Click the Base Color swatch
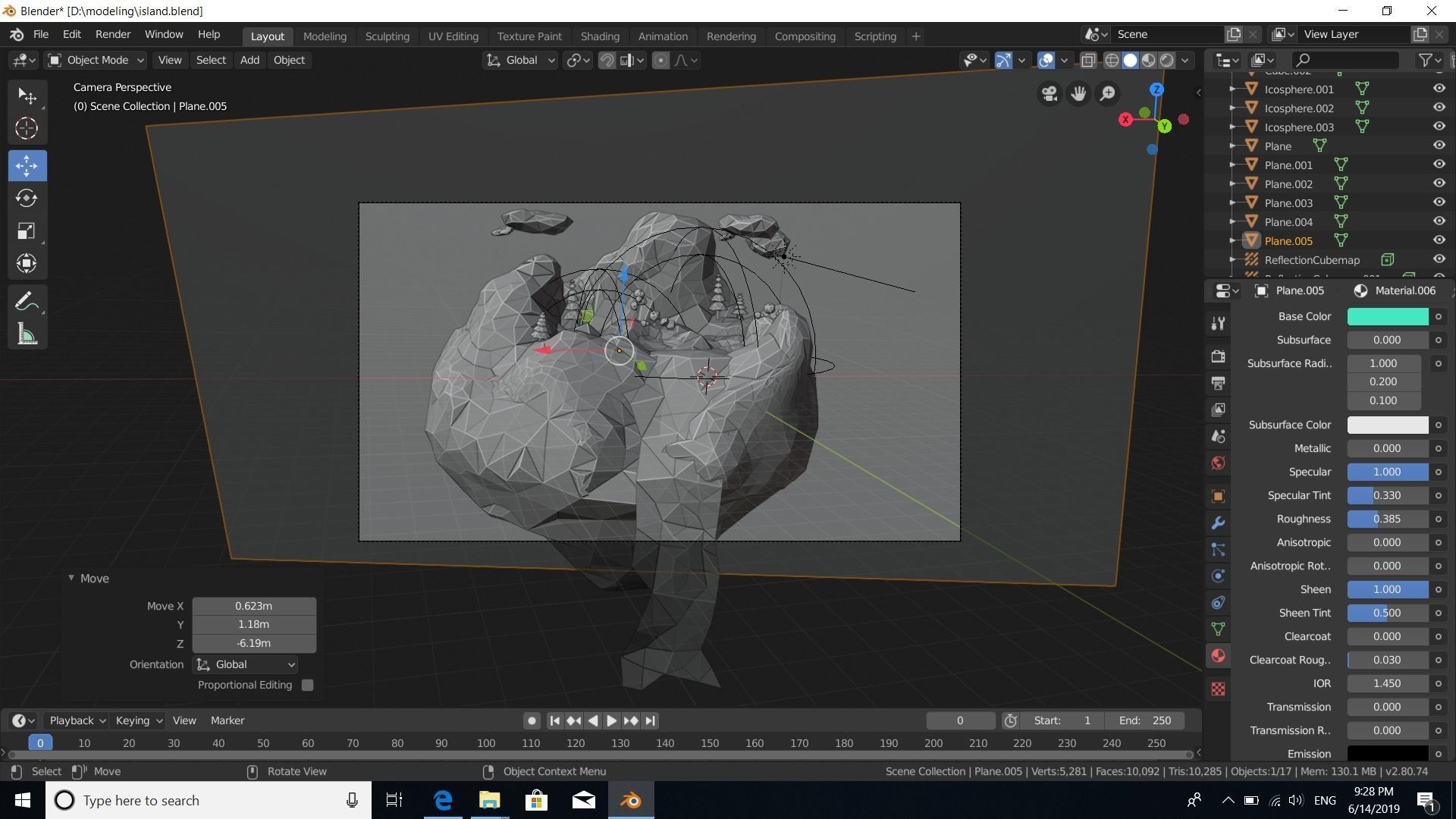This screenshot has width=1456, height=819. pyautogui.click(x=1387, y=316)
